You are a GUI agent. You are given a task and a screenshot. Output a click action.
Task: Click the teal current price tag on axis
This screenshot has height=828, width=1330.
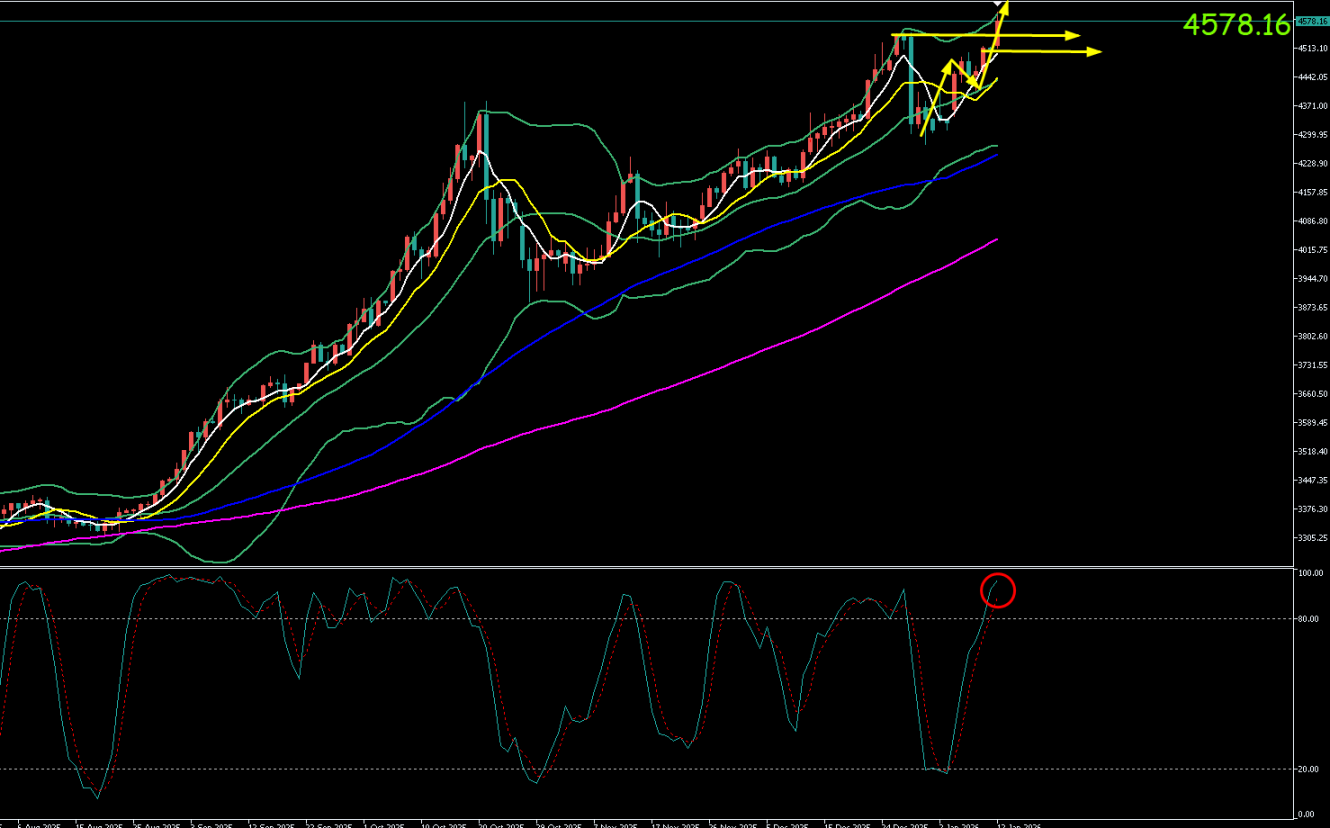1311,21
